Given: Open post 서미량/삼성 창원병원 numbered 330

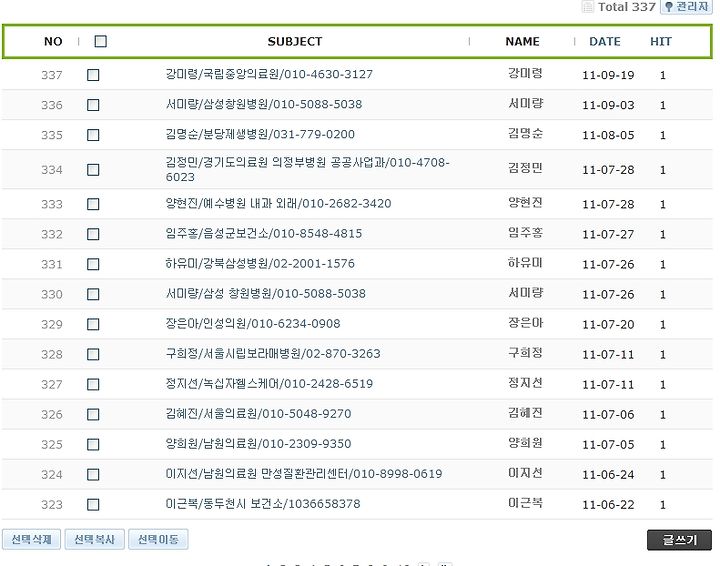Looking at the screenshot, I should click(x=265, y=293).
